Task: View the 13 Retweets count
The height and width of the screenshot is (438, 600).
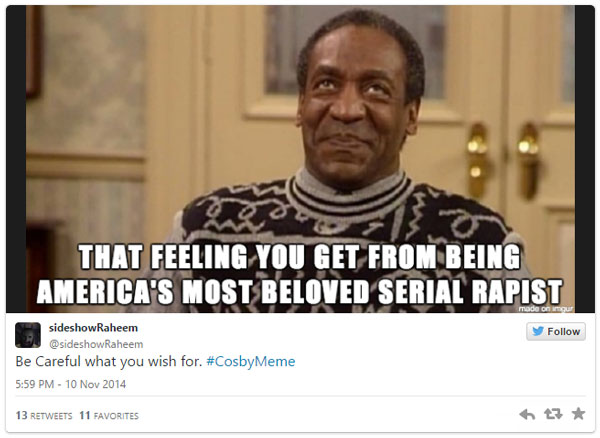Action: 44,415
